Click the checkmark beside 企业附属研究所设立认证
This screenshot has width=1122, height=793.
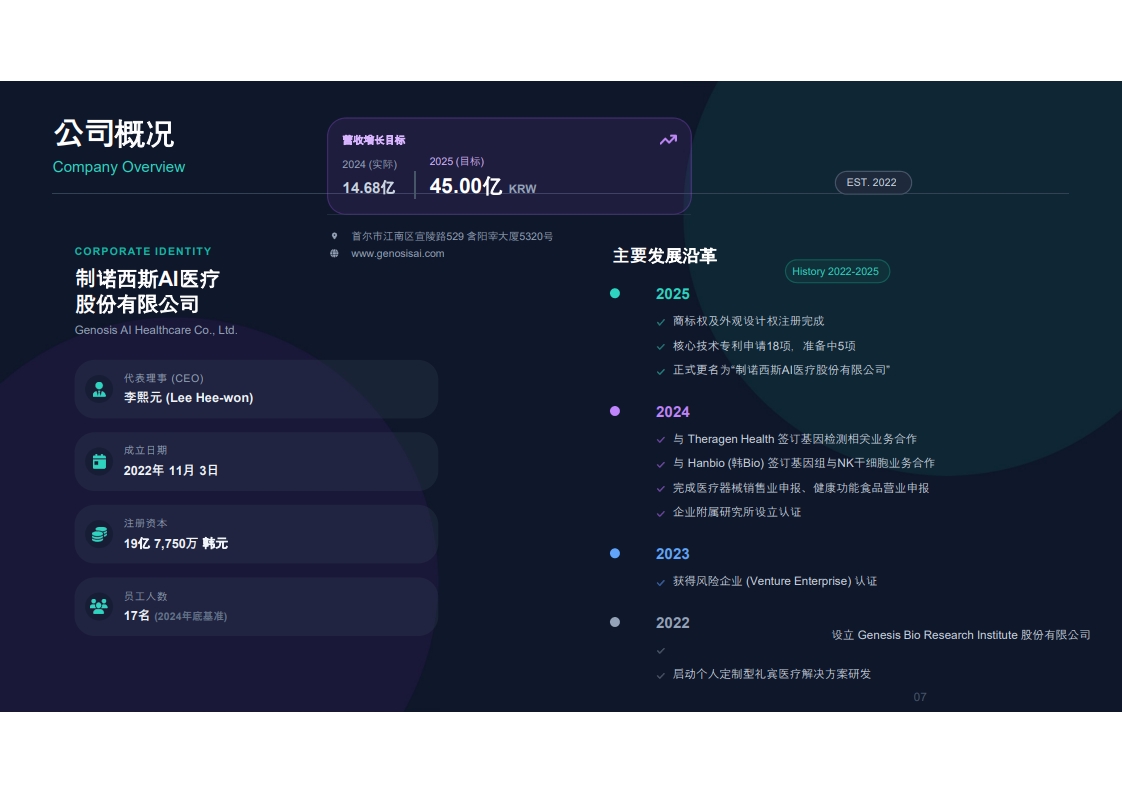[660, 512]
